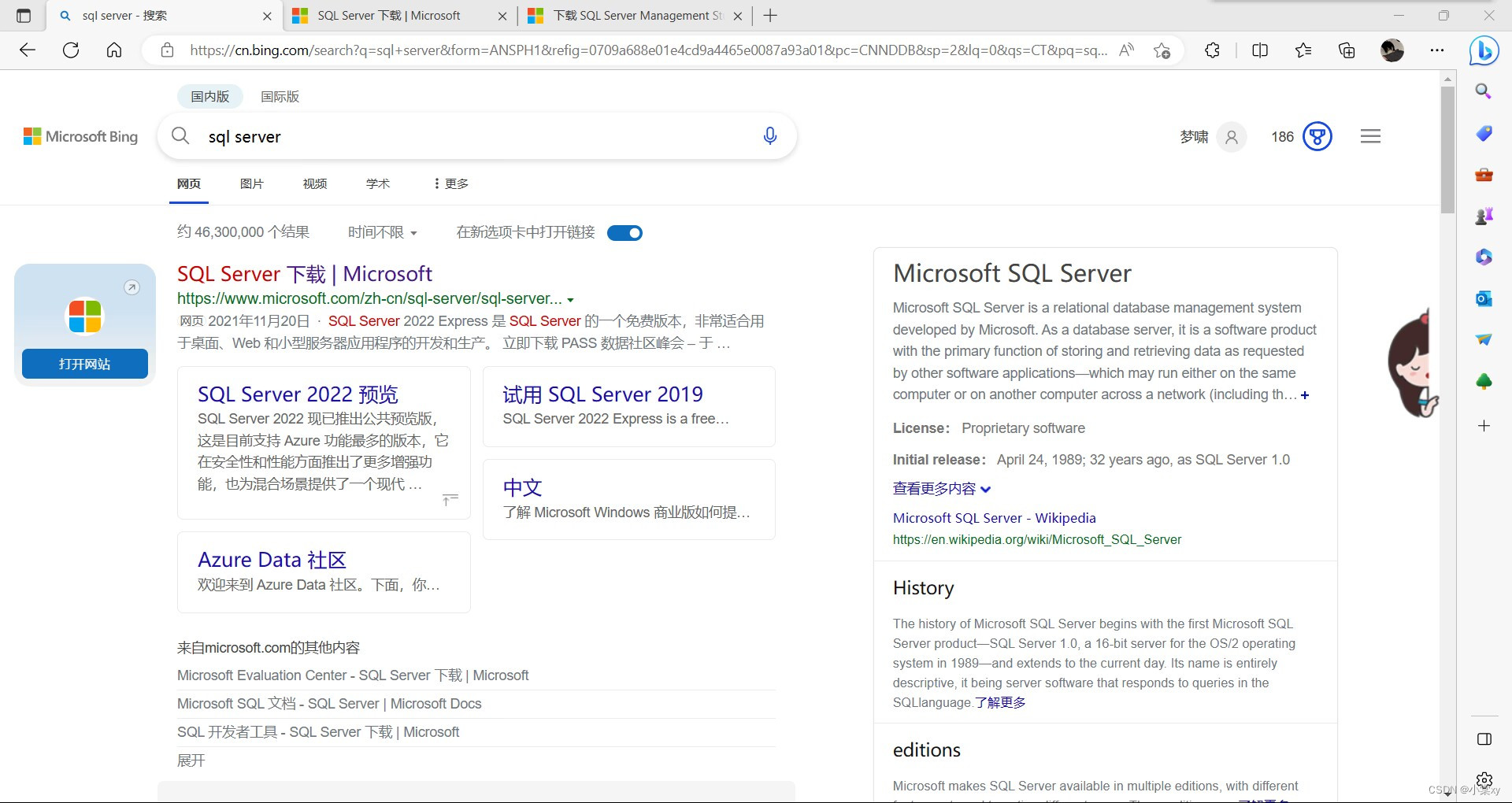
Task: Open the browser home page
Action: [114, 50]
